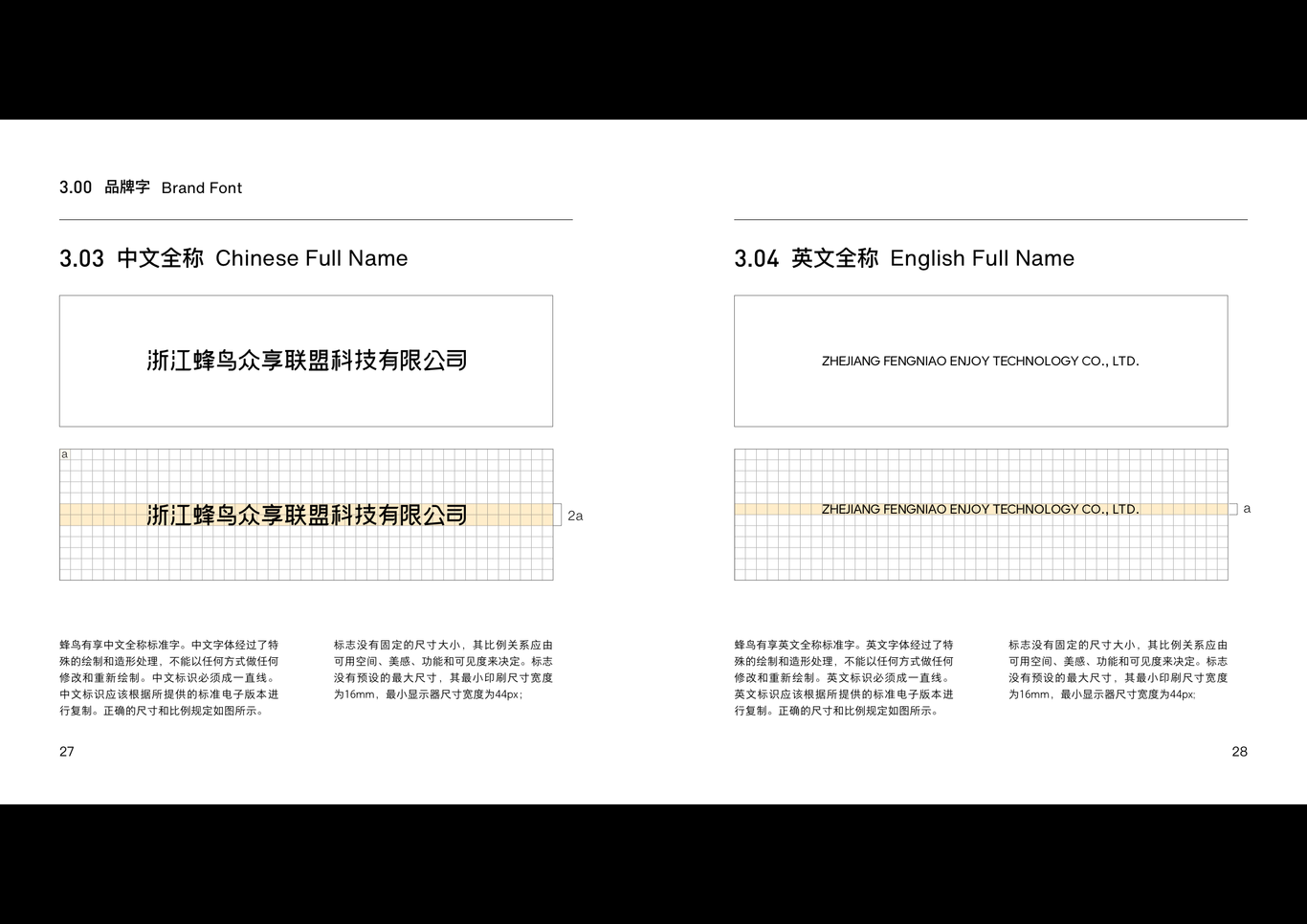
Task: Click the 'a' label right of the English grid
Action: click(1247, 509)
